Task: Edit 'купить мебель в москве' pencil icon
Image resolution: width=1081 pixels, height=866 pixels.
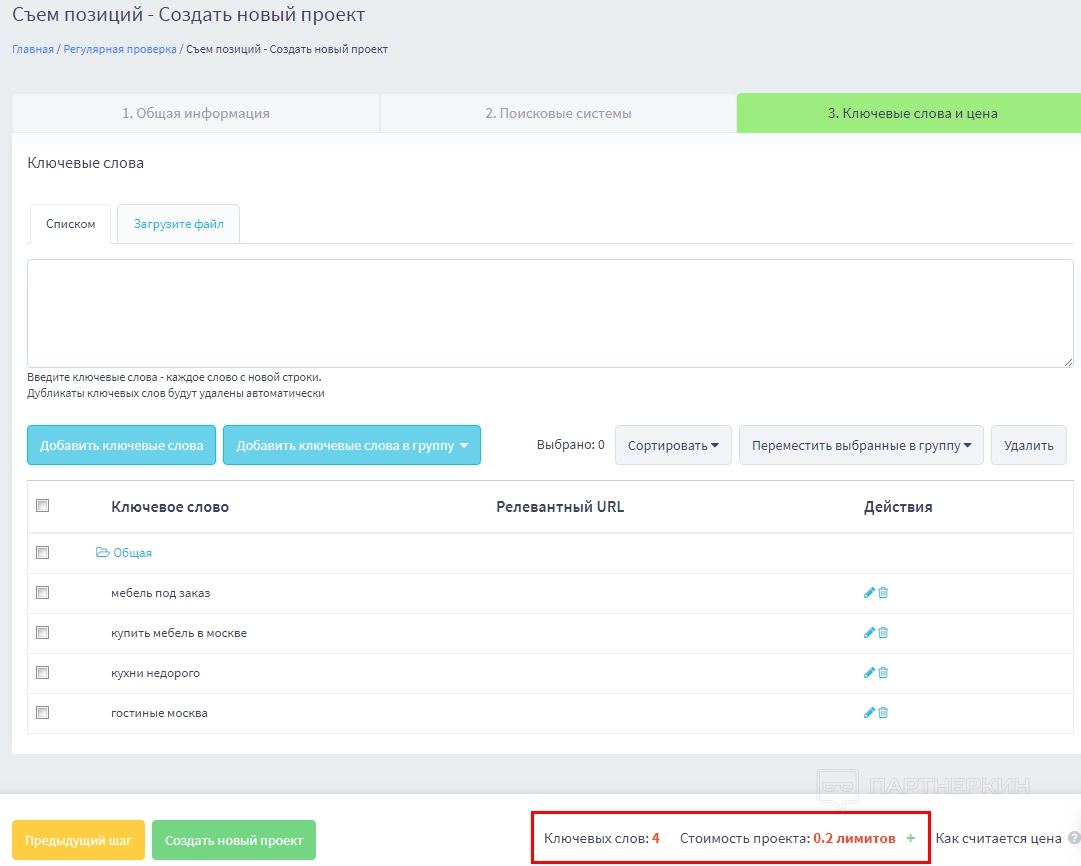Action: [x=869, y=633]
